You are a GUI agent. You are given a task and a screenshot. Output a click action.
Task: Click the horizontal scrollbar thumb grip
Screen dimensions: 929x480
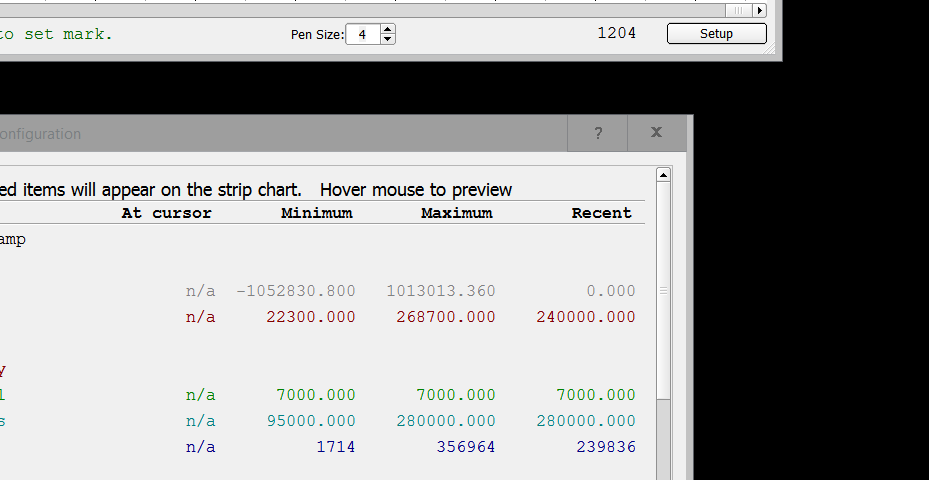tap(738, 10)
